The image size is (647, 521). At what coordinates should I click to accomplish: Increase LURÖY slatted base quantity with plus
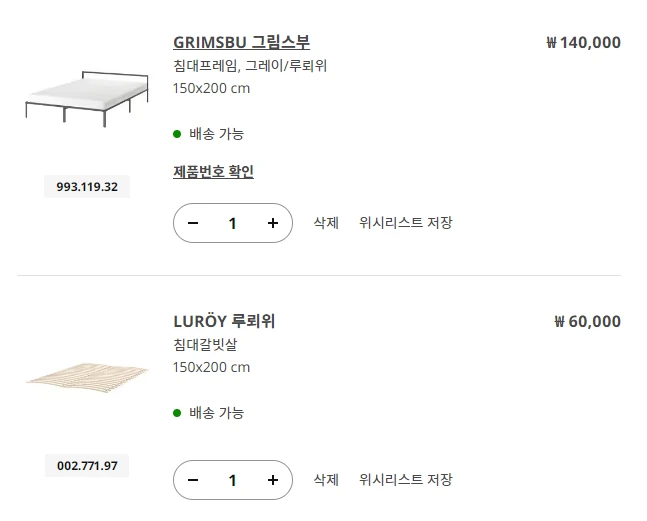pyautogui.click(x=273, y=480)
